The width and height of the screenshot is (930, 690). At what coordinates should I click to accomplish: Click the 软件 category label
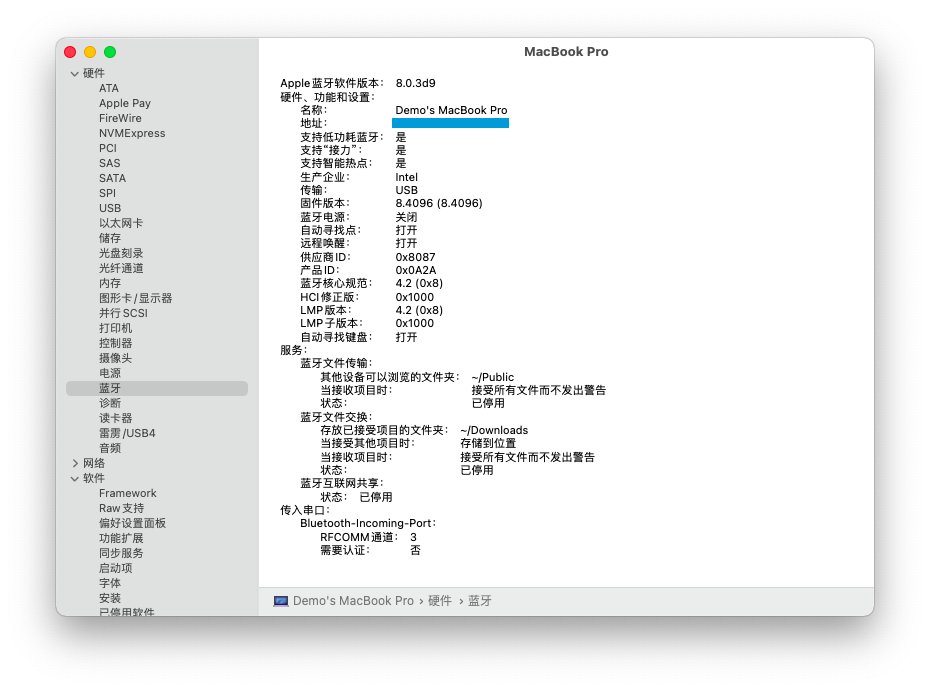click(x=94, y=478)
